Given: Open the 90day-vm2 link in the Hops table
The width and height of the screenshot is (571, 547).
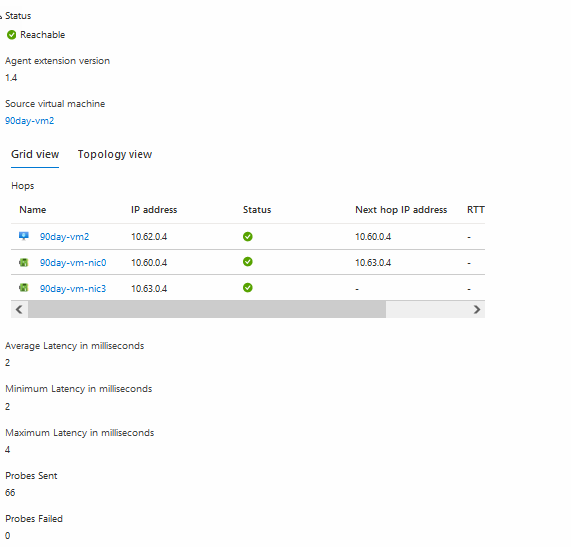Looking at the screenshot, I should [x=64, y=237].
